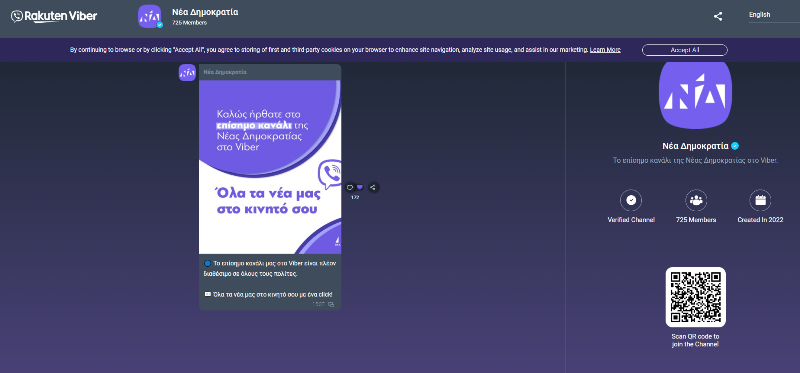The width and height of the screenshot is (800, 373).
Task: Share the welcome message via its share icon
Action: pyautogui.click(x=373, y=187)
